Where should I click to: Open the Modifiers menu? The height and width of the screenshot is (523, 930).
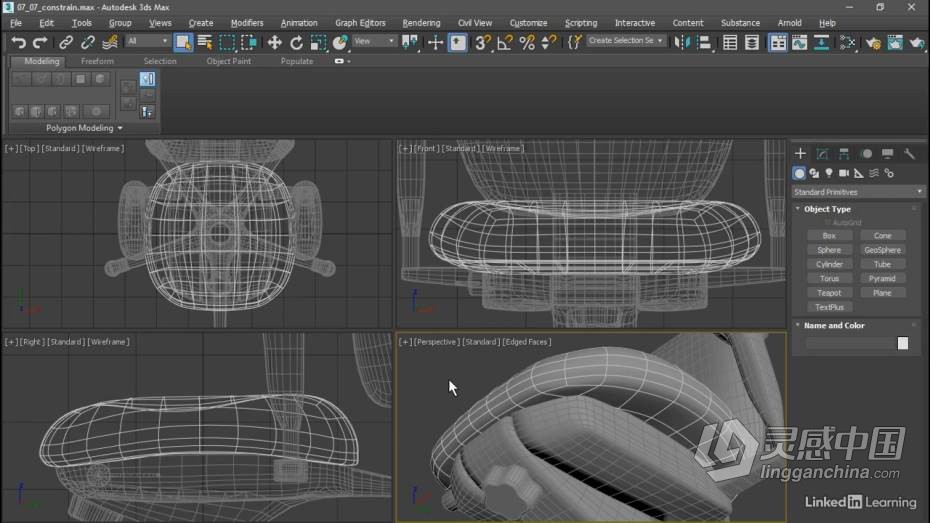pyautogui.click(x=247, y=23)
